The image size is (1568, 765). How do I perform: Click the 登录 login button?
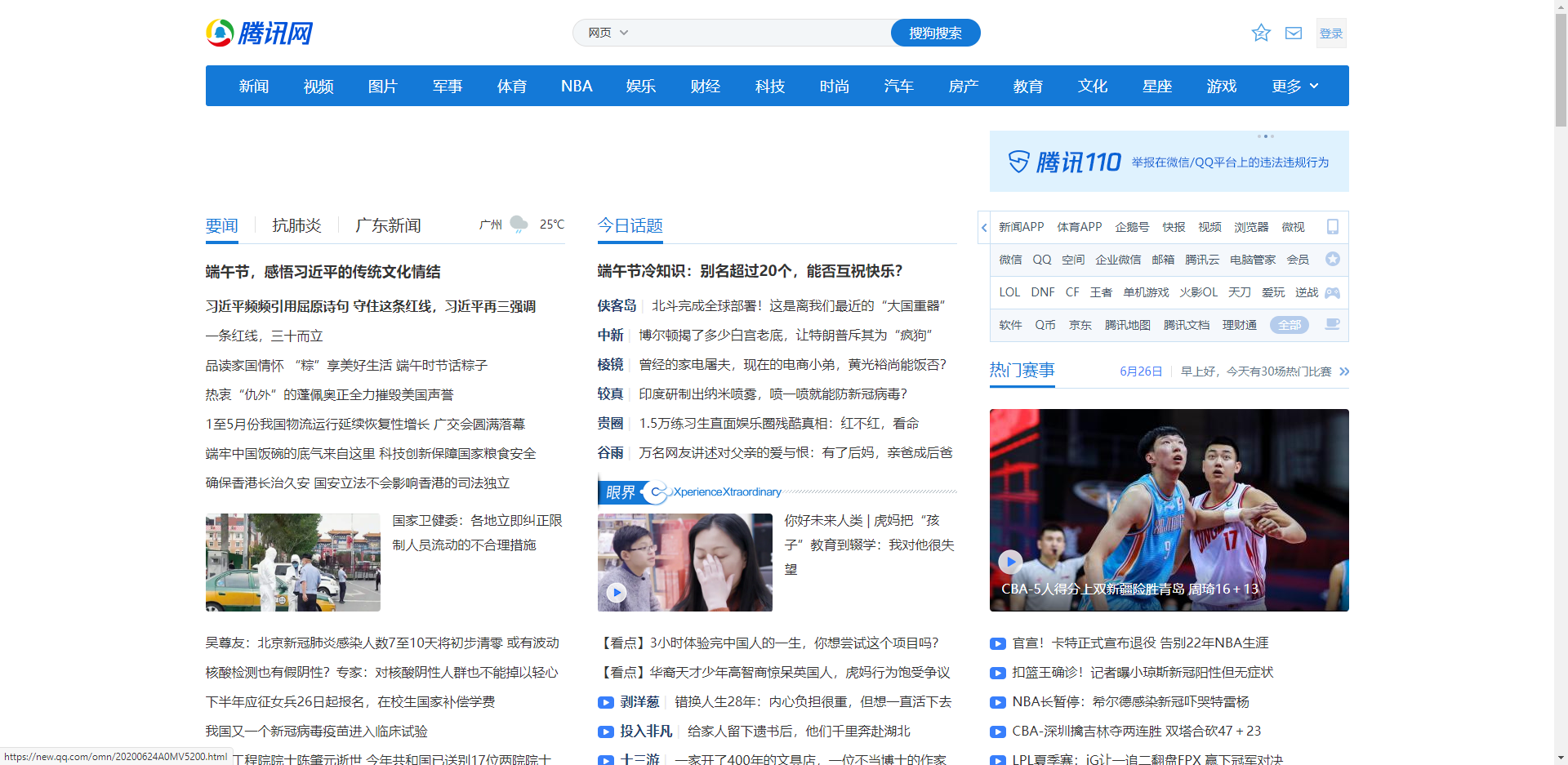coord(1331,33)
